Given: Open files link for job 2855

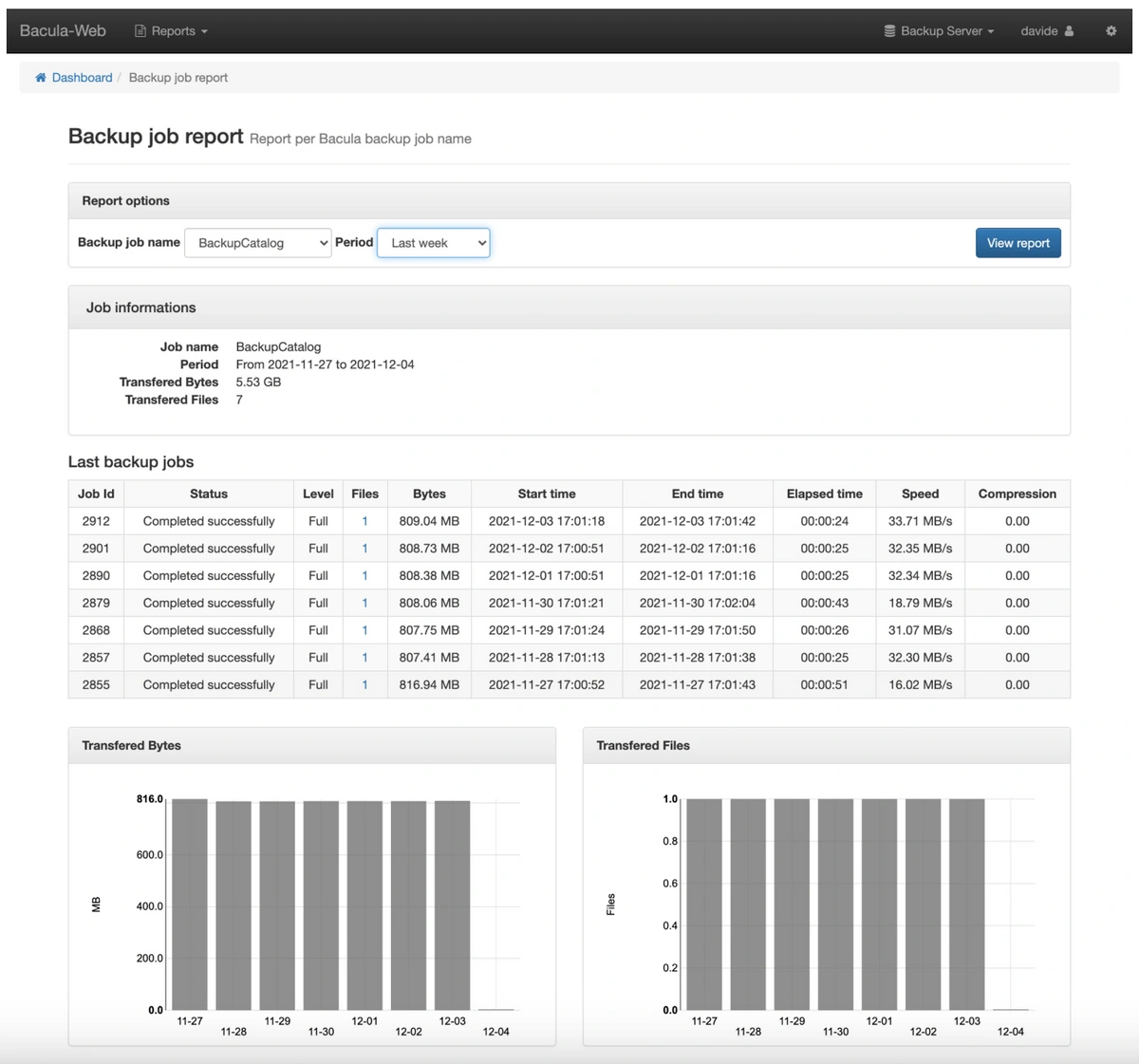Looking at the screenshot, I should 364,685.
